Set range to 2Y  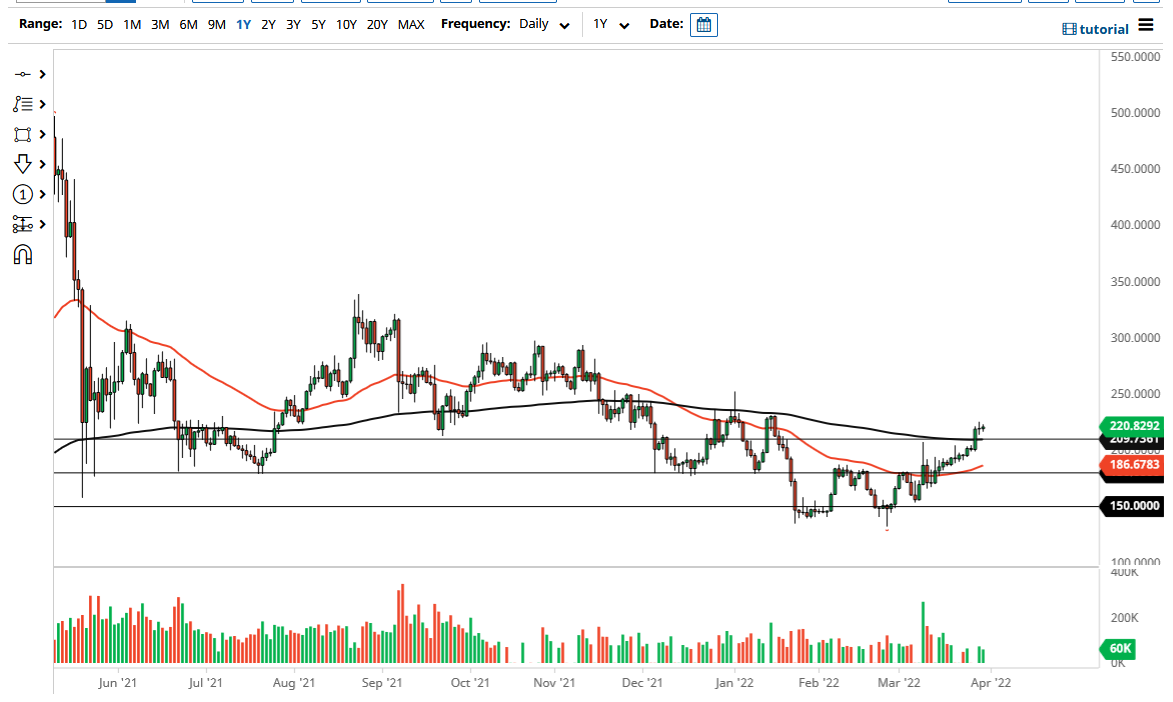(x=269, y=25)
